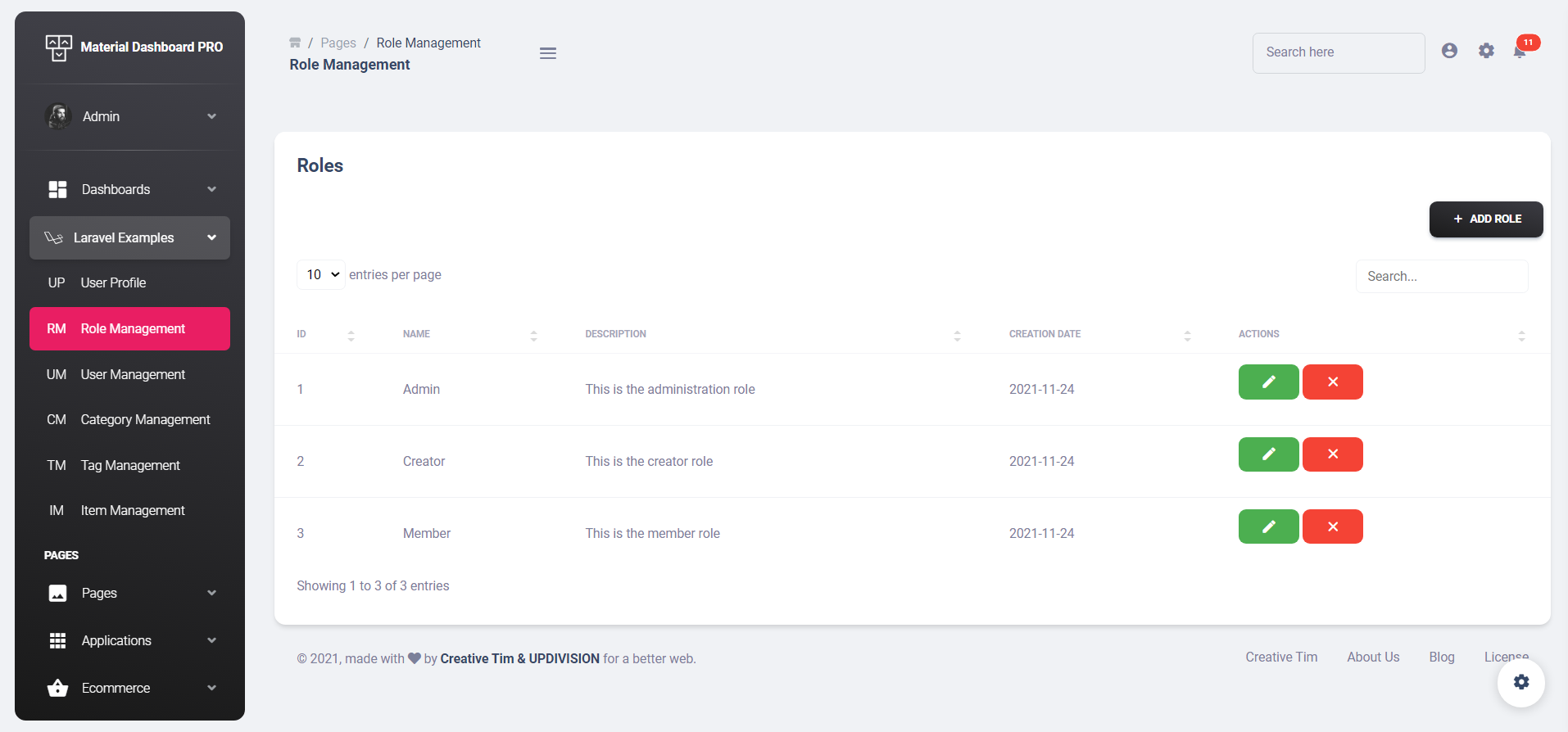Screen dimensions: 1568x732
Task: Open the settings gear in top navbar
Action: [x=1486, y=51]
